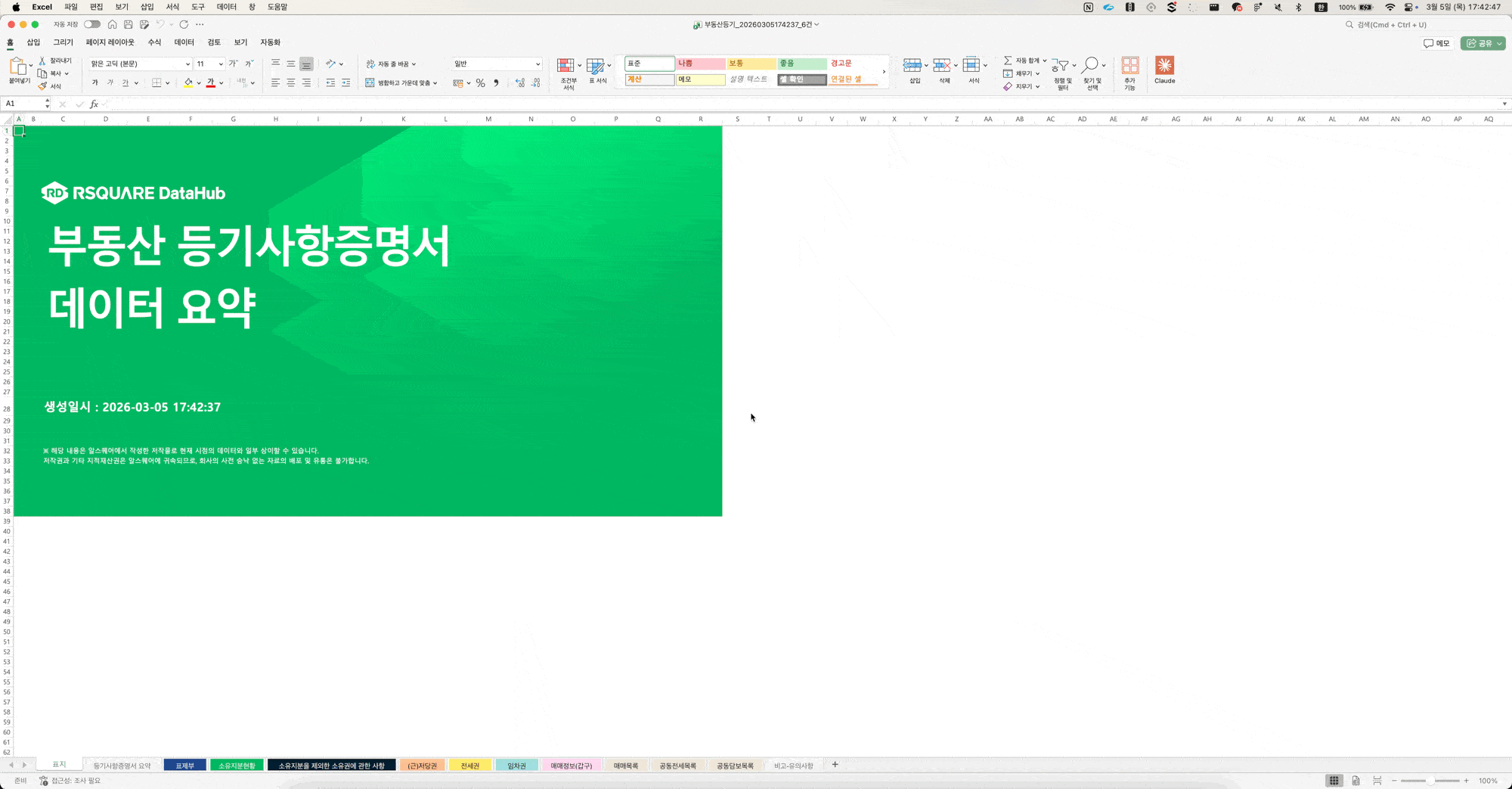Click the Claude add-in icon

(1164, 66)
